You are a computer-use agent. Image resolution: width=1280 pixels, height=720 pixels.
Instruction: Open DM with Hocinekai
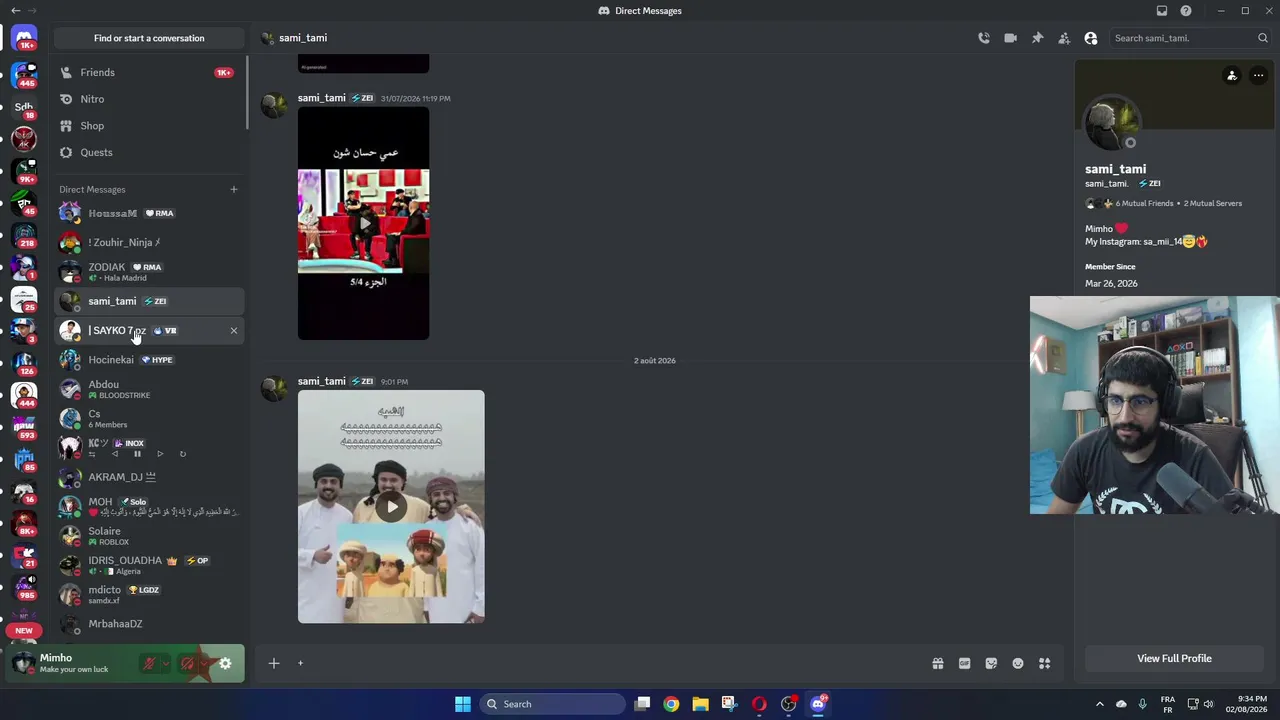[x=149, y=360]
